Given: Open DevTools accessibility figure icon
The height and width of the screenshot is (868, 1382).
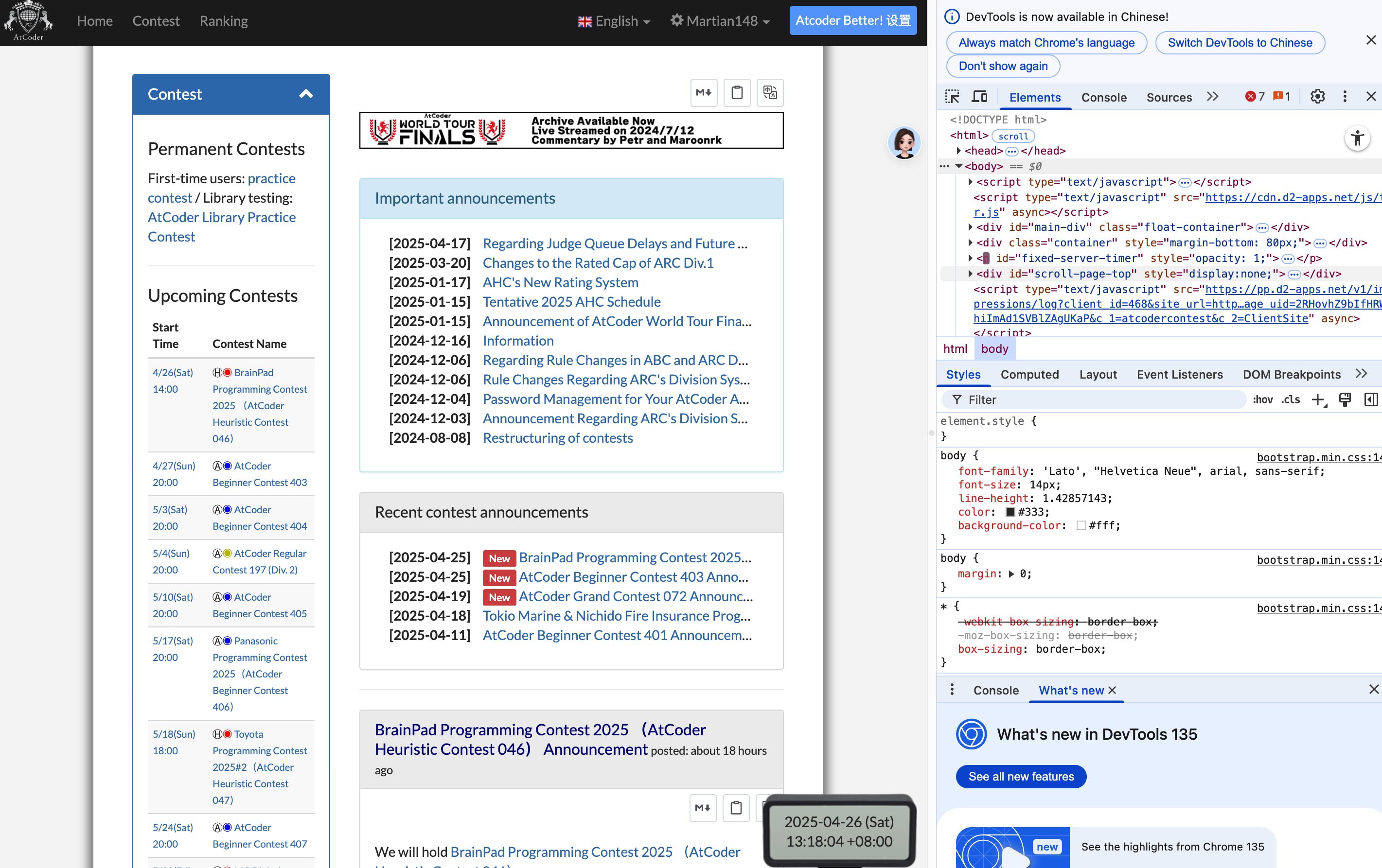Looking at the screenshot, I should coord(1357,138).
